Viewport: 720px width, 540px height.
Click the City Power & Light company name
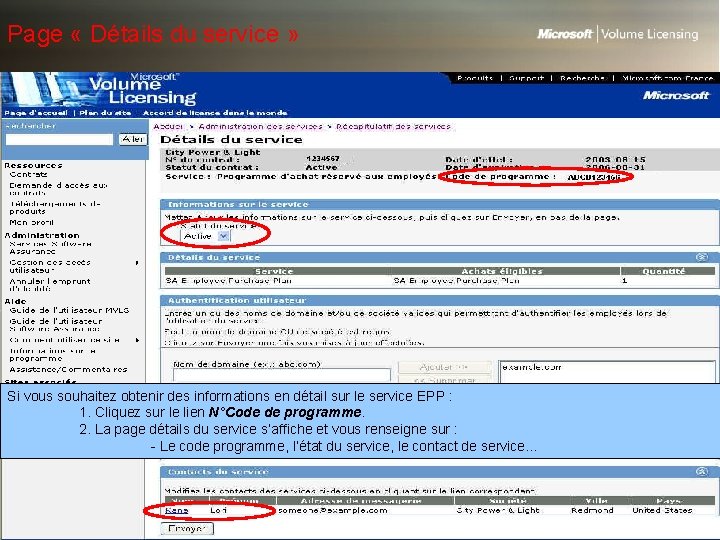tap(213, 152)
